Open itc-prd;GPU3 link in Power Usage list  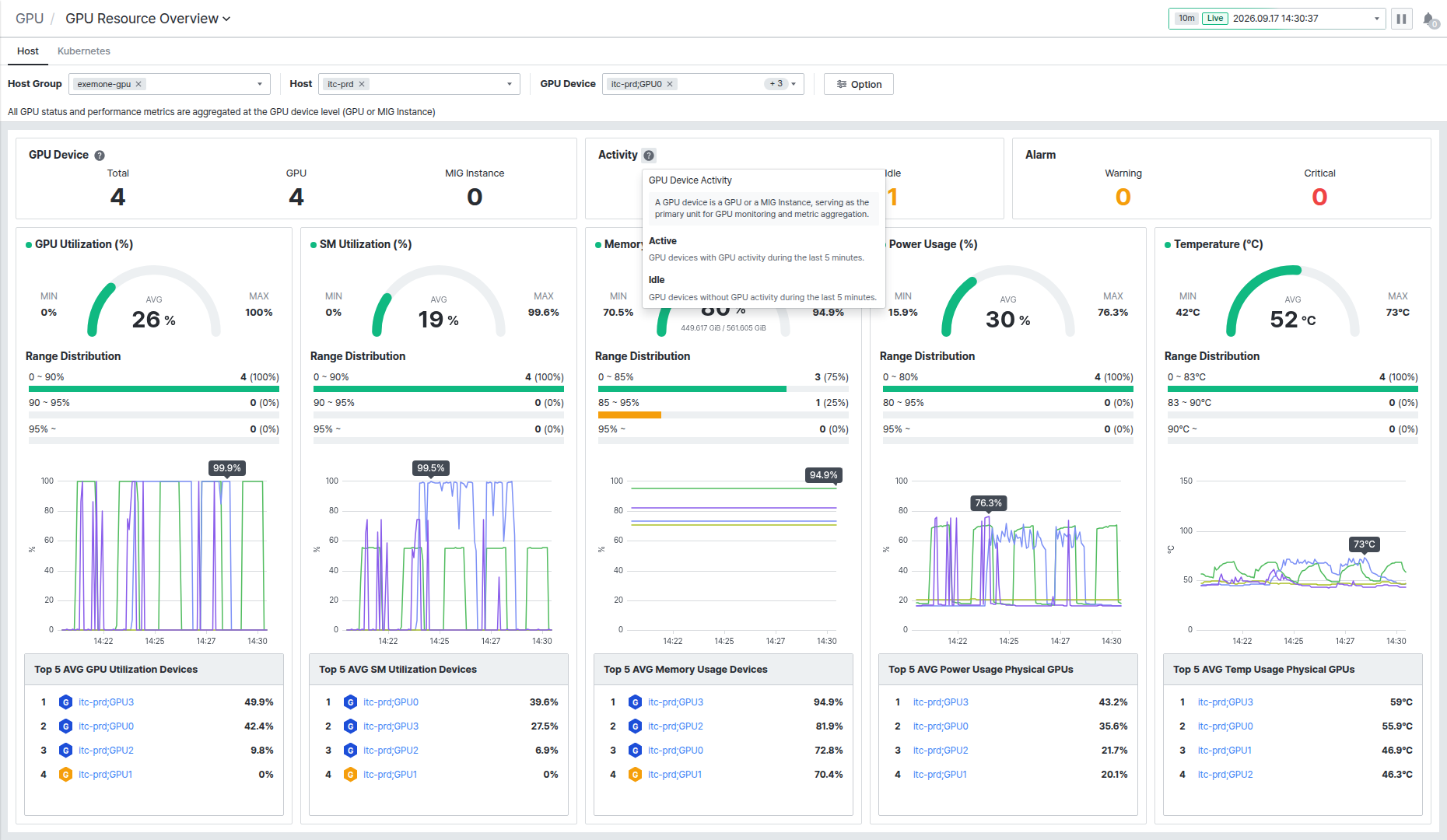[941, 702]
